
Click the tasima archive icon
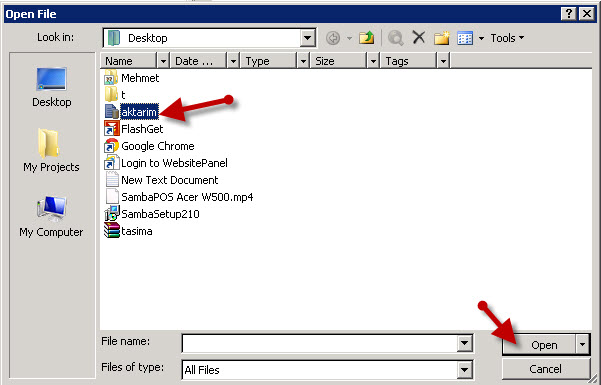112,230
